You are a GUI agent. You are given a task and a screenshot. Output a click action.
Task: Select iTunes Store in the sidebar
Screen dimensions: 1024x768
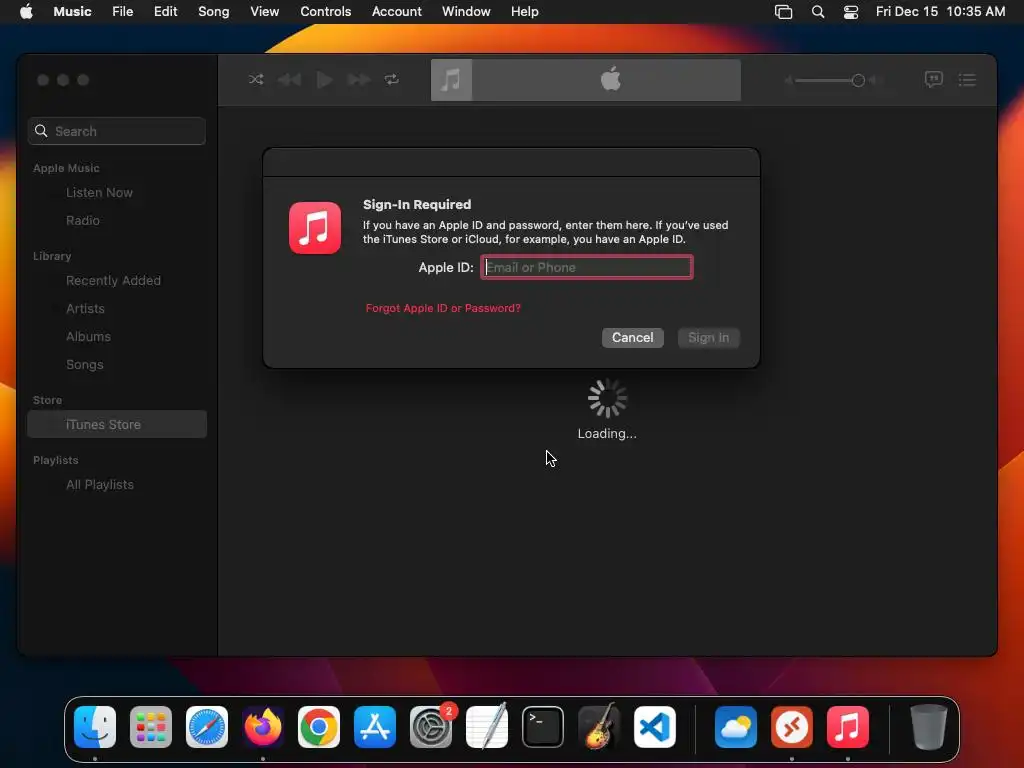(x=117, y=424)
